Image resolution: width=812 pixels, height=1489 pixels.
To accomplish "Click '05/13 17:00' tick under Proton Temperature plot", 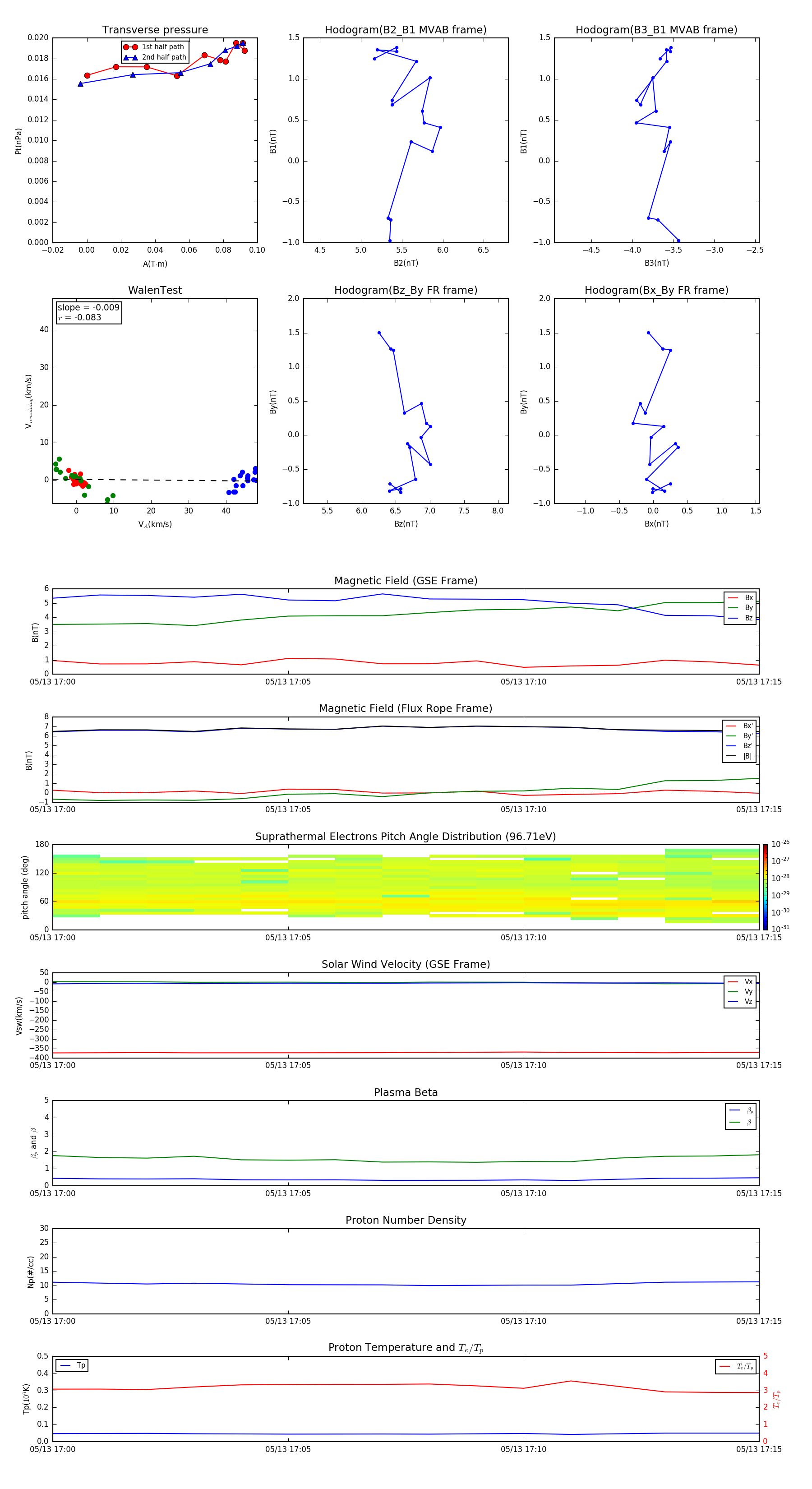I will [53, 1450].
